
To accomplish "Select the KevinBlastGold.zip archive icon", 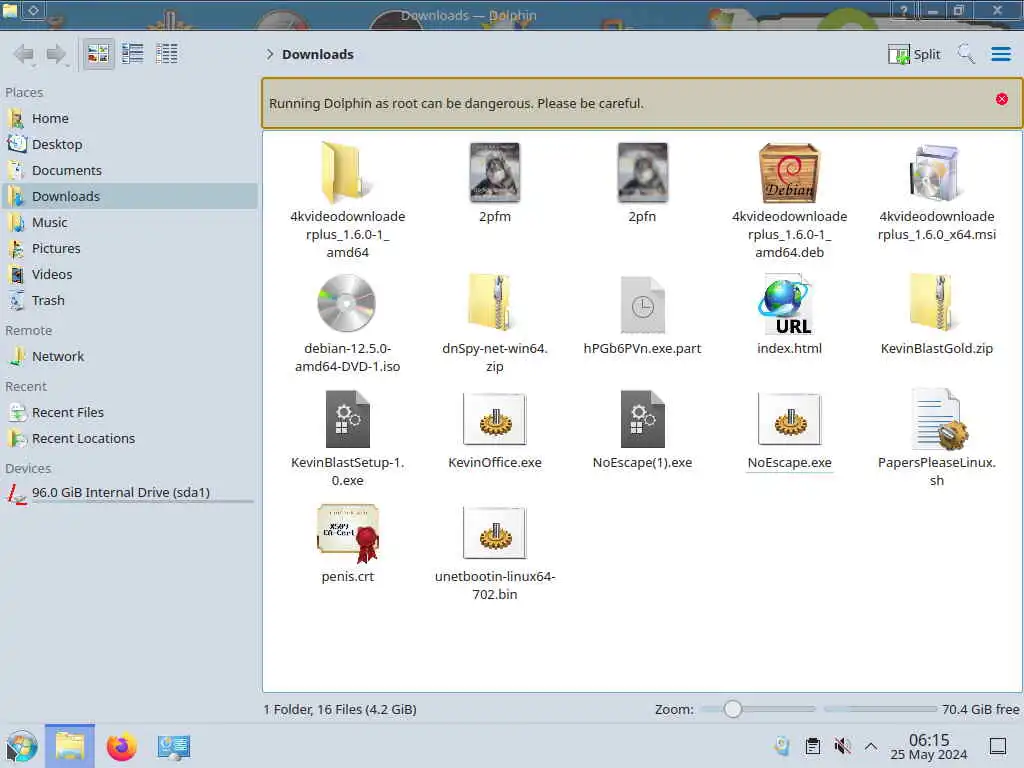I will tap(936, 302).
